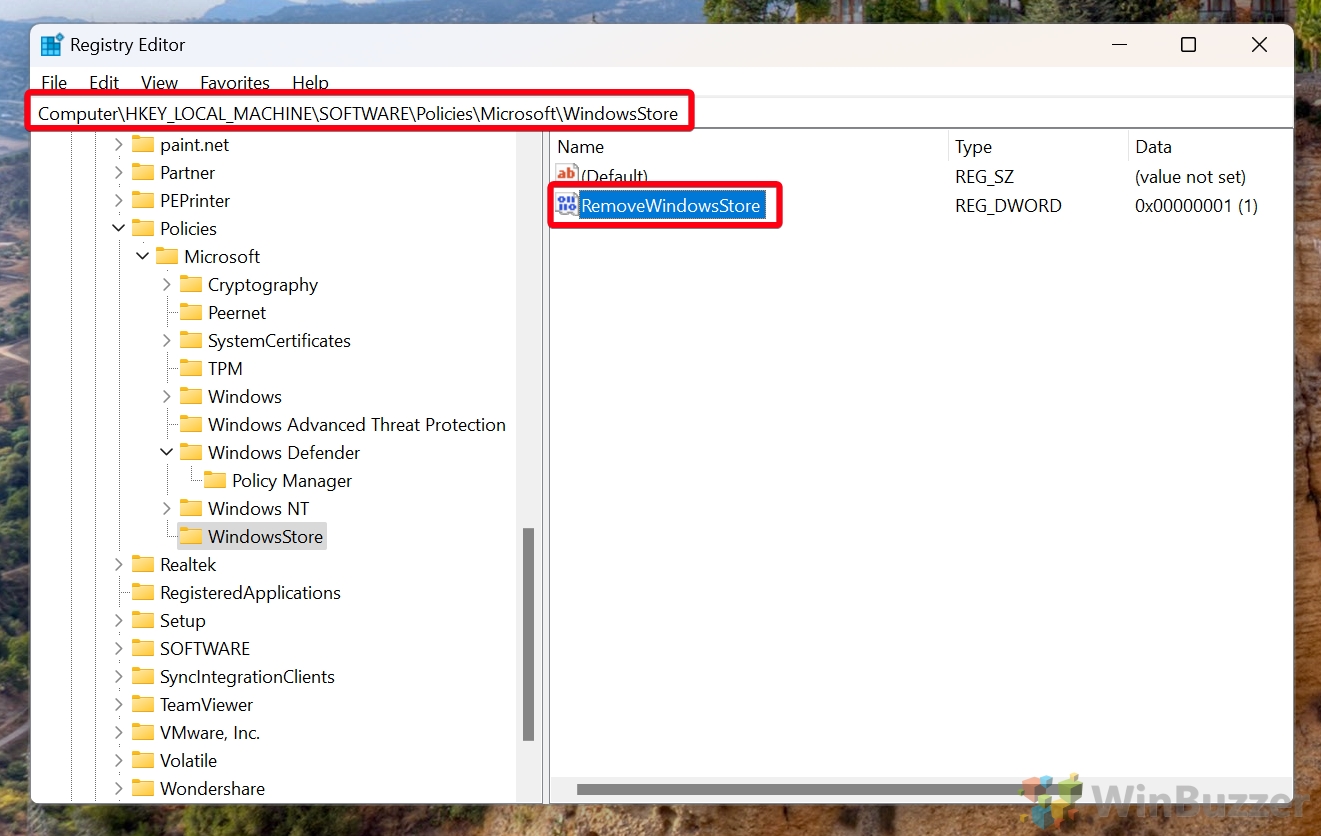Click the REG_DWORD type cell
This screenshot has width=1321, height=836.
pyautogui.click(x=1008, y=206)
